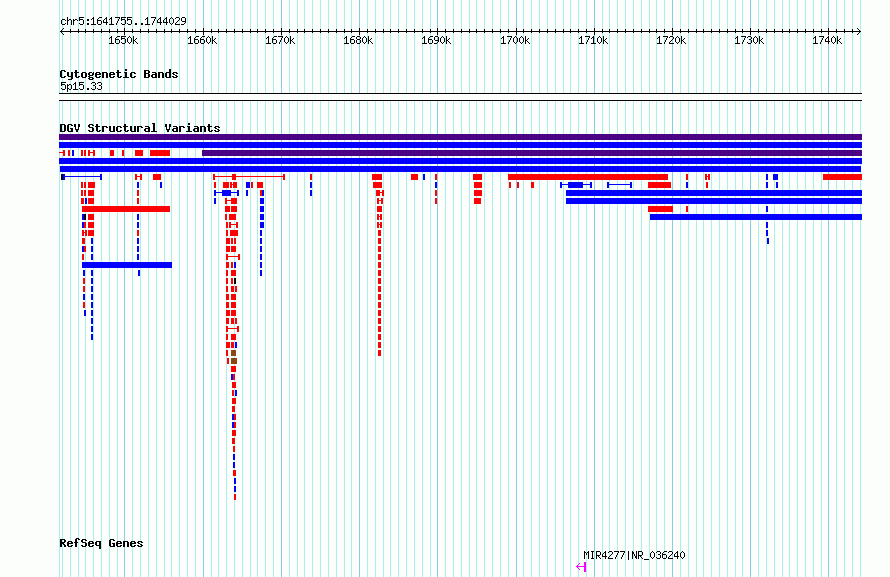Select the 1680k ruler tick label

pyautogui.click(x=358, y=41)
